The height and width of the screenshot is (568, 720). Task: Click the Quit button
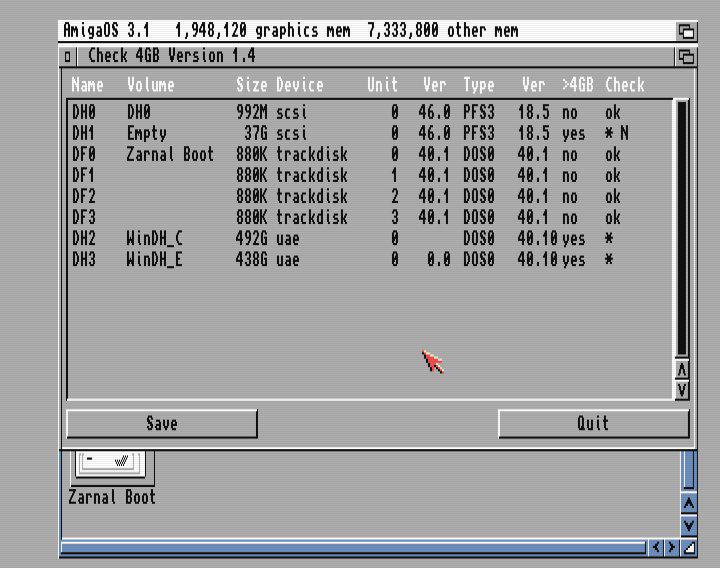tap(593, 423)
